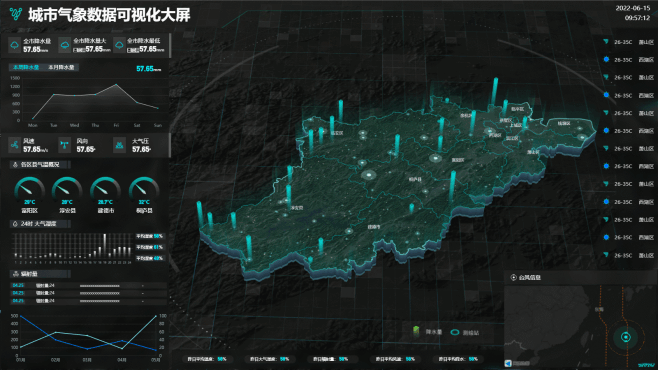Select the 钱塘区 label on the 3D map
Viewport: 658px width, 370px height.
tap(564, 123)
